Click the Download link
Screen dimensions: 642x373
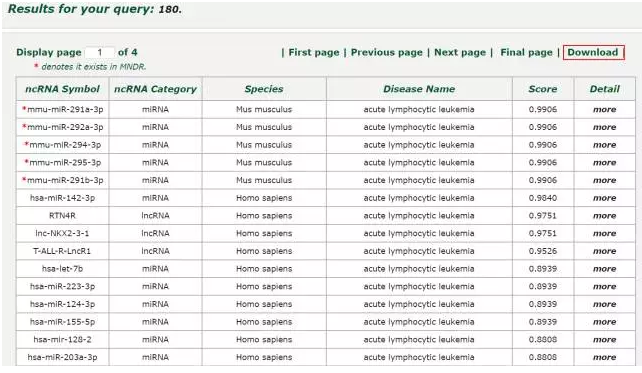pos(592,52)
